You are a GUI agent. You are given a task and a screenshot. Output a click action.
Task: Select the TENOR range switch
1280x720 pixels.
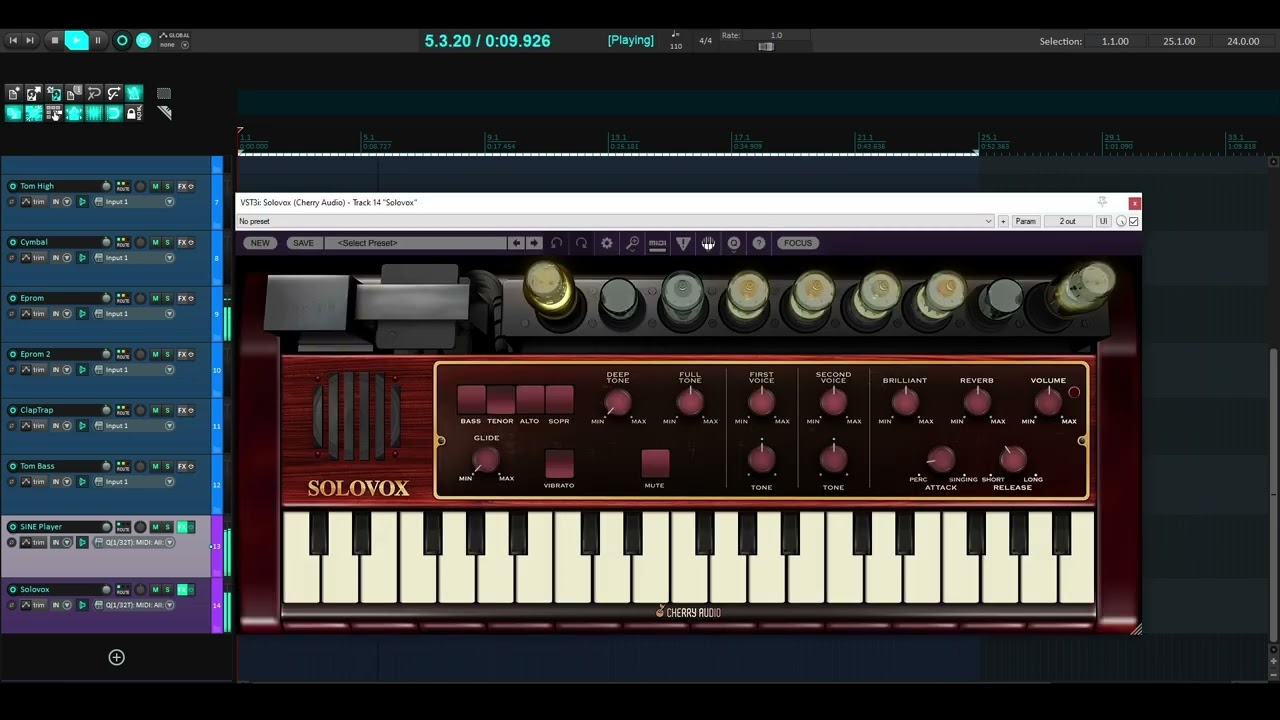pos(500,399)
